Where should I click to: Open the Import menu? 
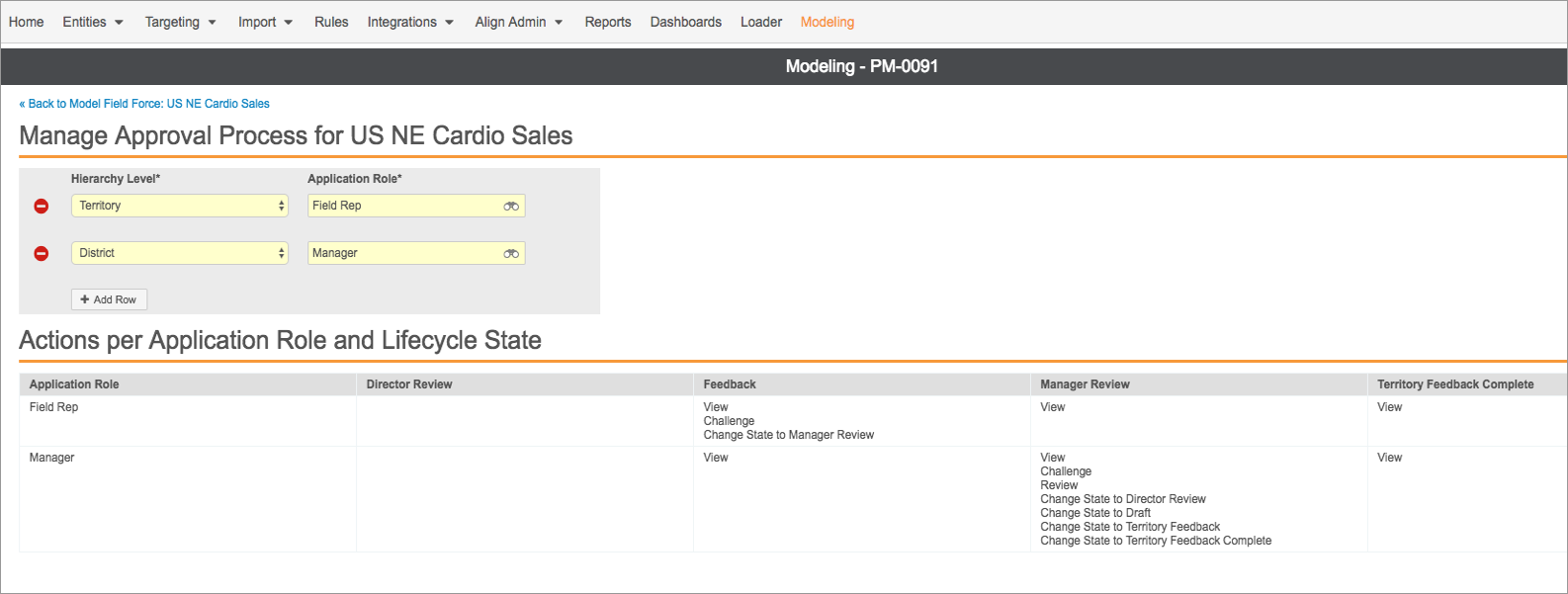click(x=265, y=22)
